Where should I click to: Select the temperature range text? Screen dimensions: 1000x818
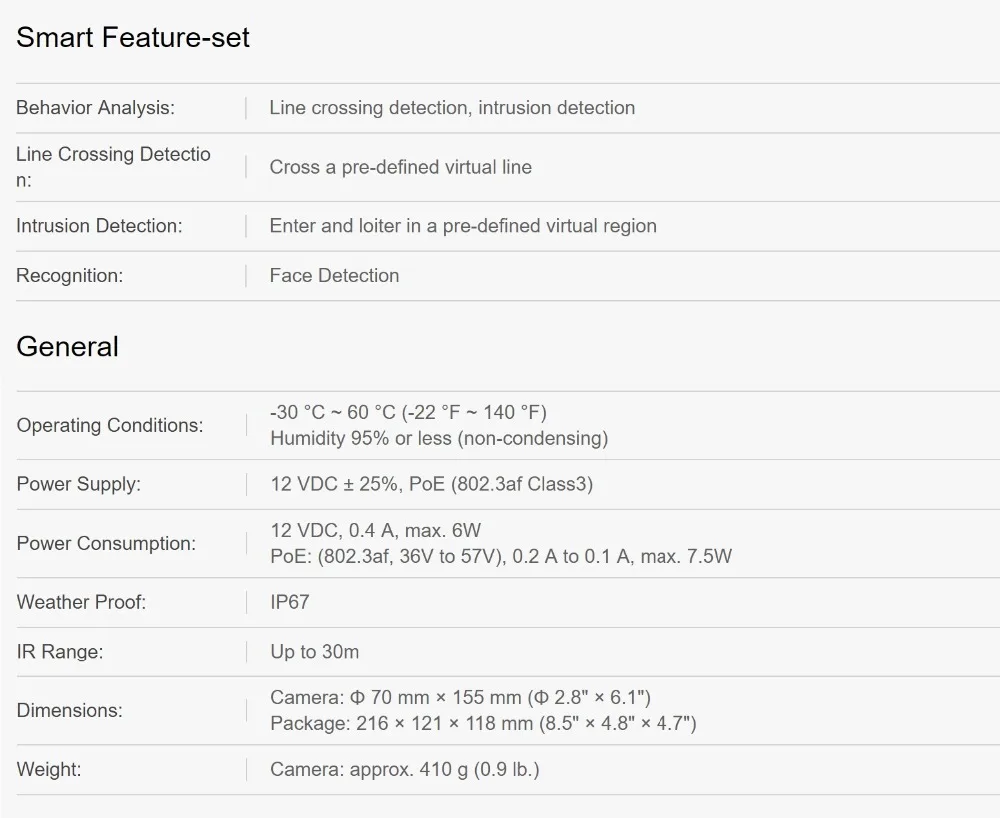(x=408, y=412)
